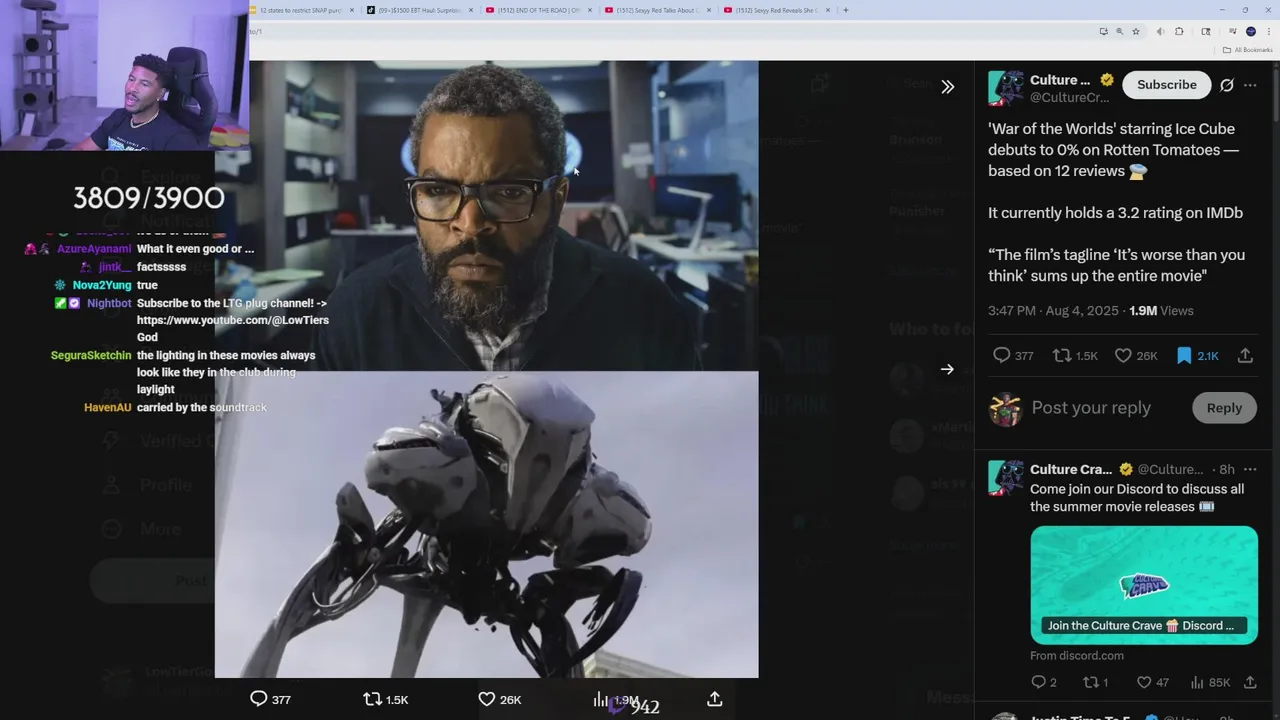Click the Subscribe button on Culture Crave

(1166, 85)
